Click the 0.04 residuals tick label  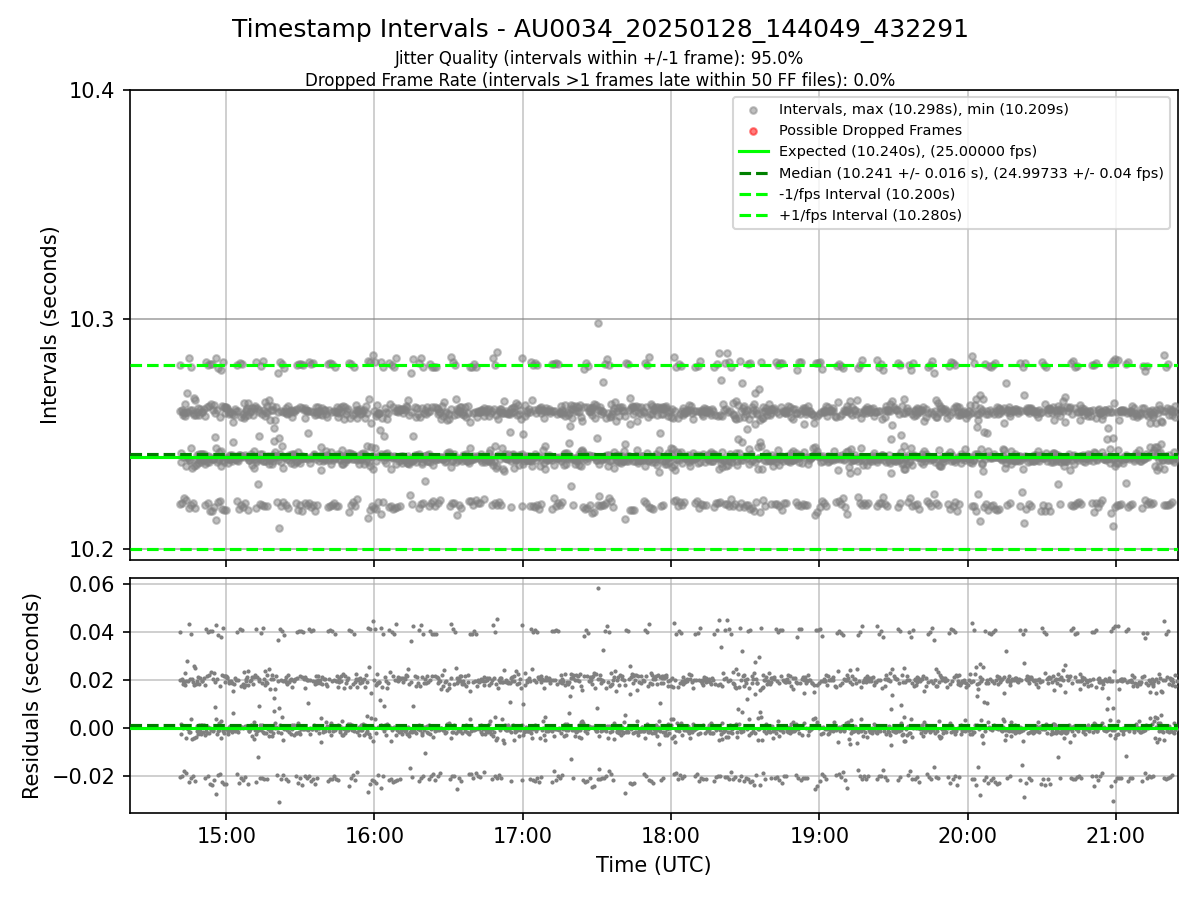(x=94, y=632)
